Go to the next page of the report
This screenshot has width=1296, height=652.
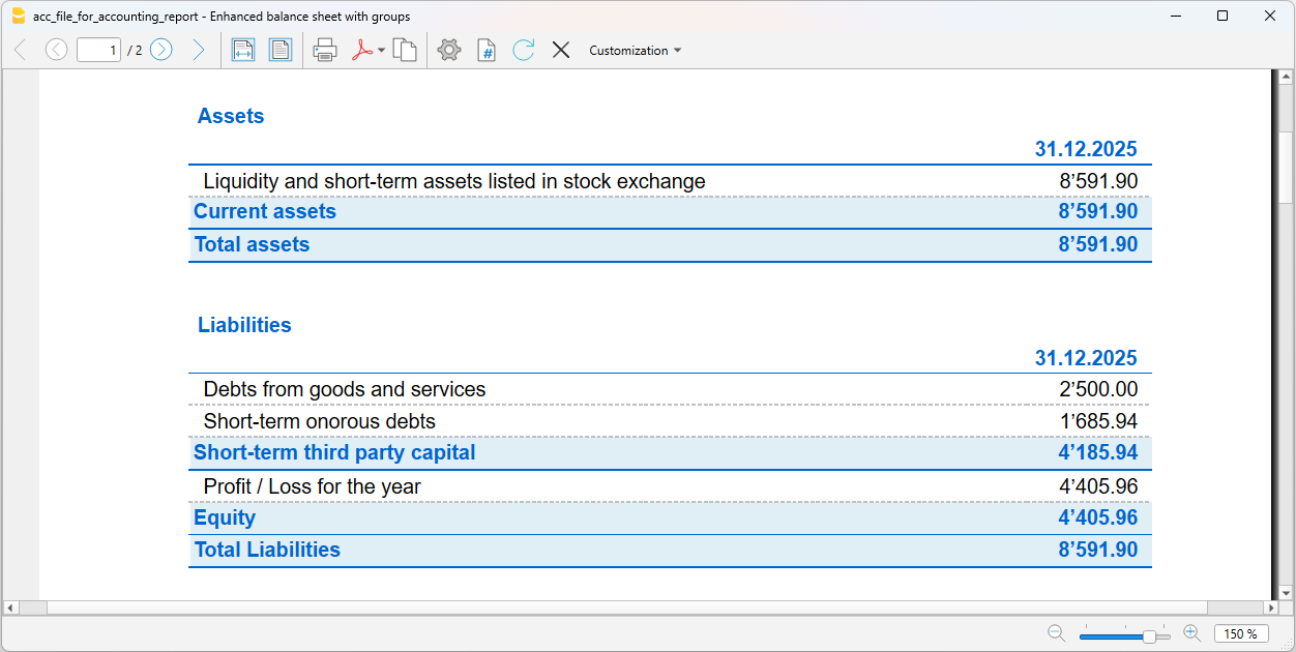[161, 50]
